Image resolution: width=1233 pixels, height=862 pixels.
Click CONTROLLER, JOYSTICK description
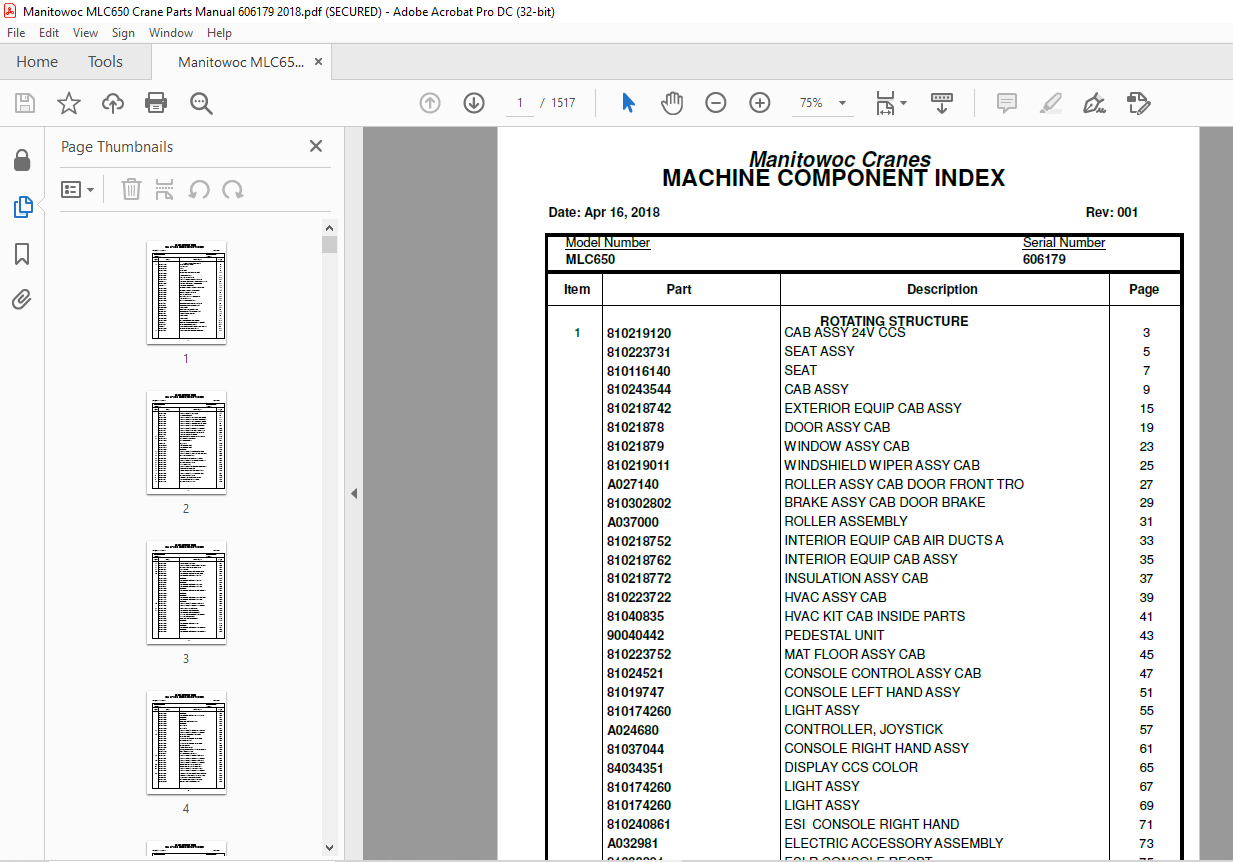click(863, 729)
